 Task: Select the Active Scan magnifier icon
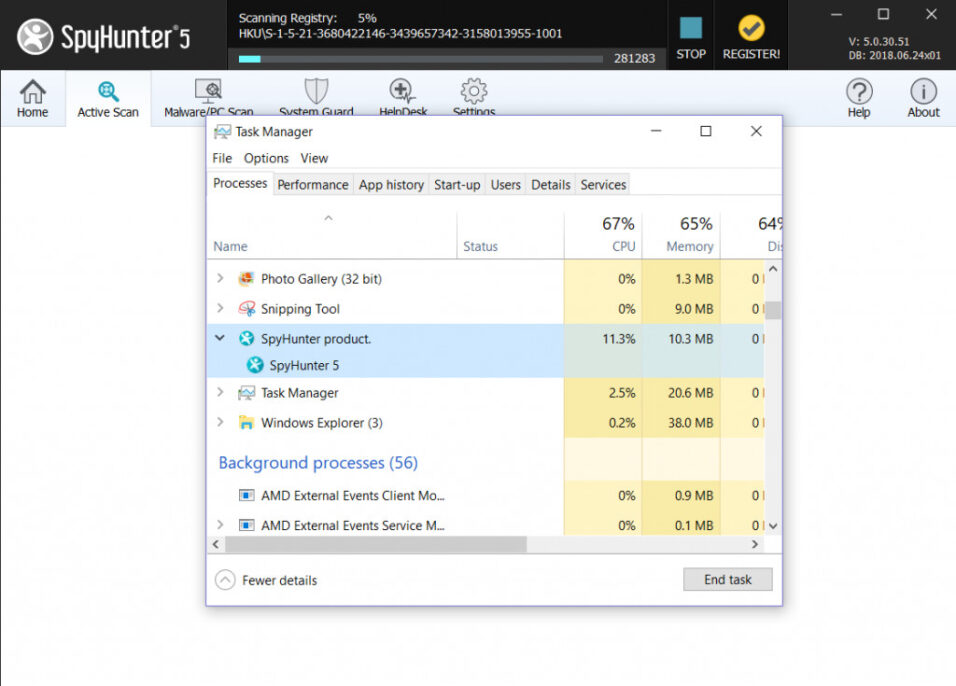click(108, 92)
